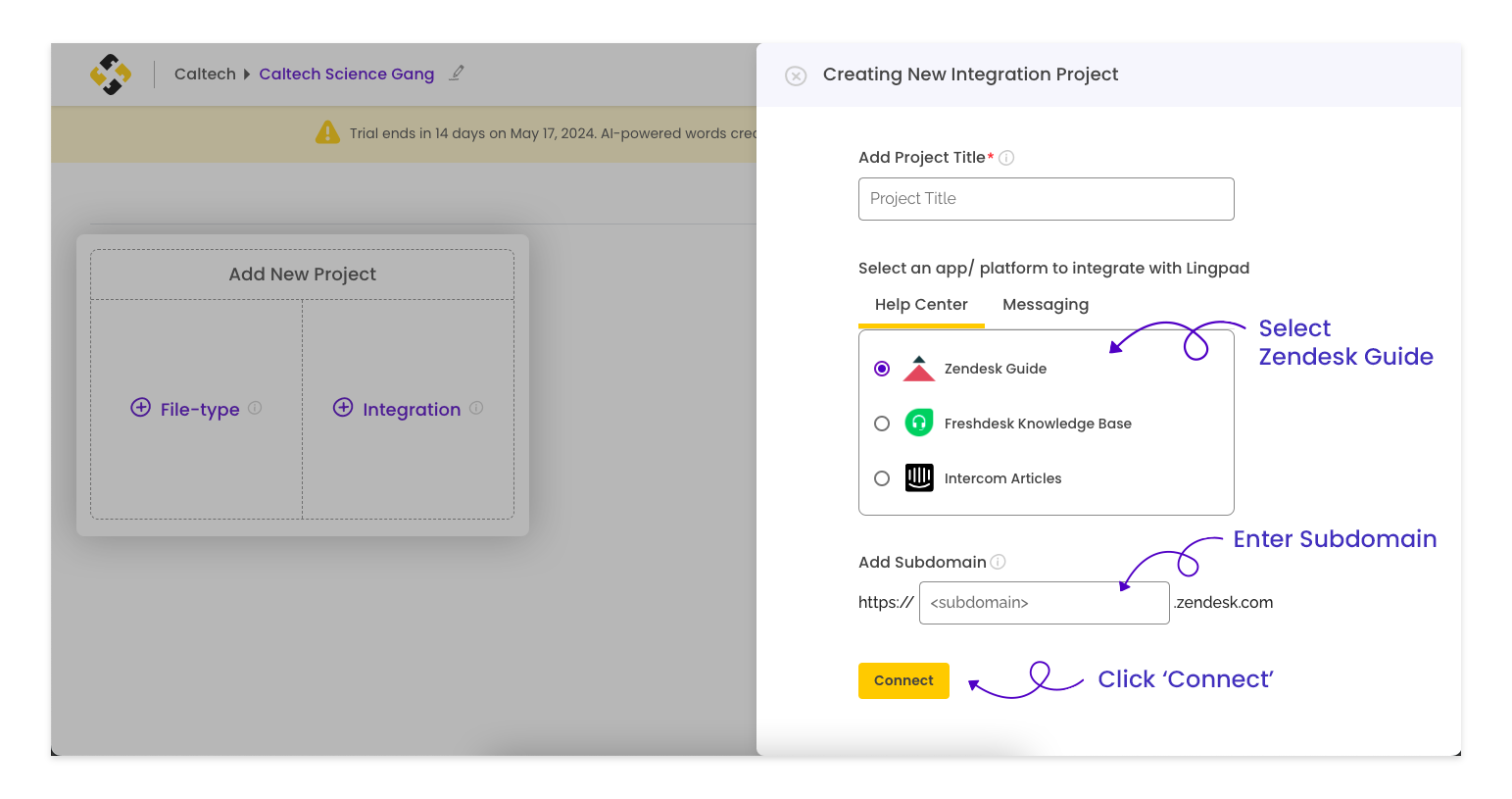Click the plus icon for File-type project
This screenshot has height=799, width=1512.
click(141, 408)
